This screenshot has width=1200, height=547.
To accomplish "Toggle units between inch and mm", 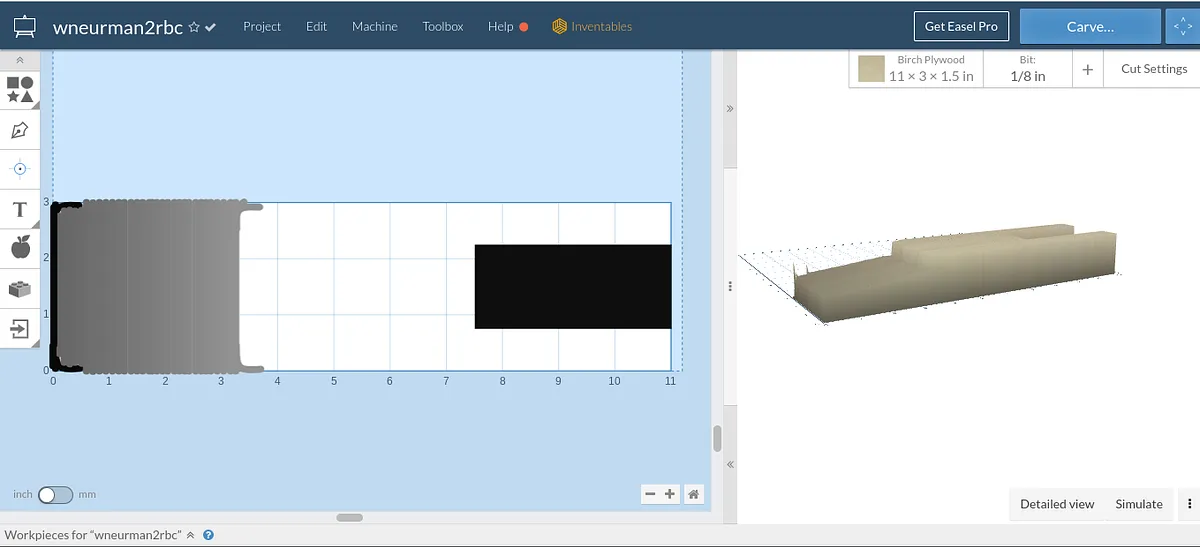I will pos(55,495).
